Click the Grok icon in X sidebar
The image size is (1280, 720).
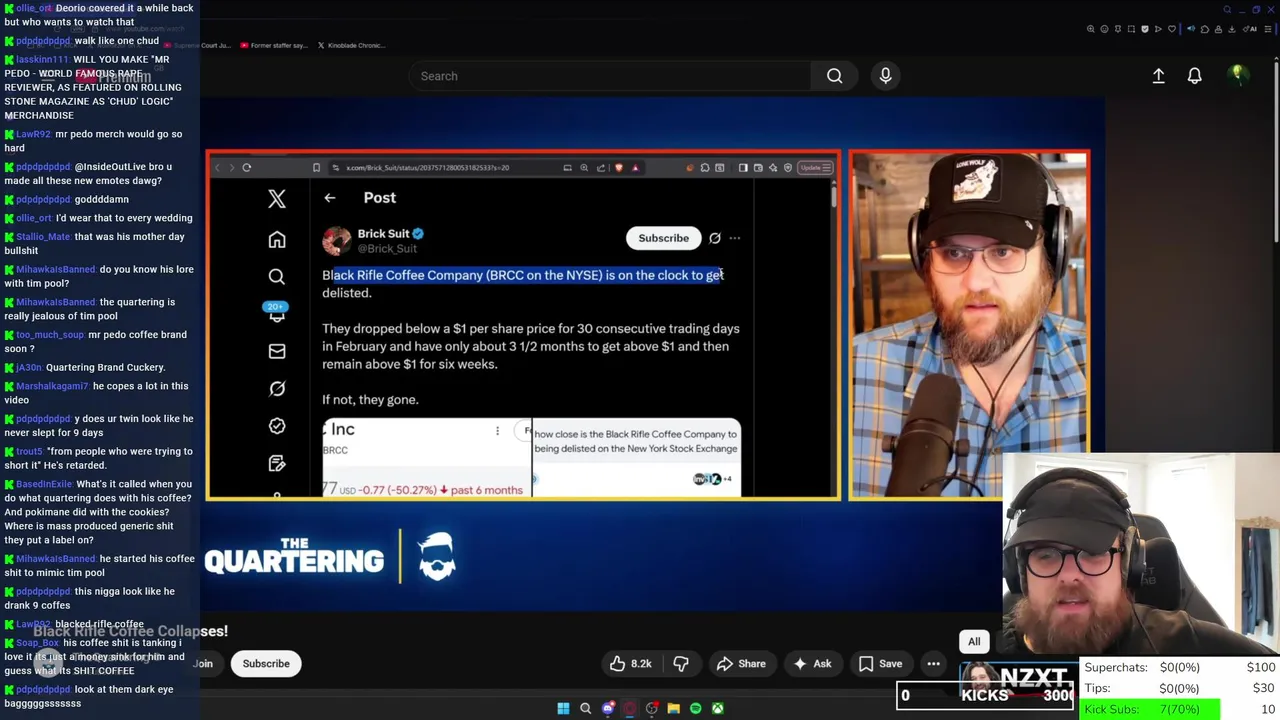[x=277, y=388]
